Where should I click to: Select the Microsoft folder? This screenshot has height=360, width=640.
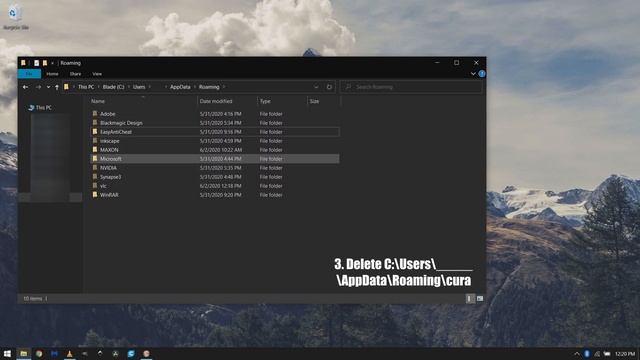click(214, 159)
